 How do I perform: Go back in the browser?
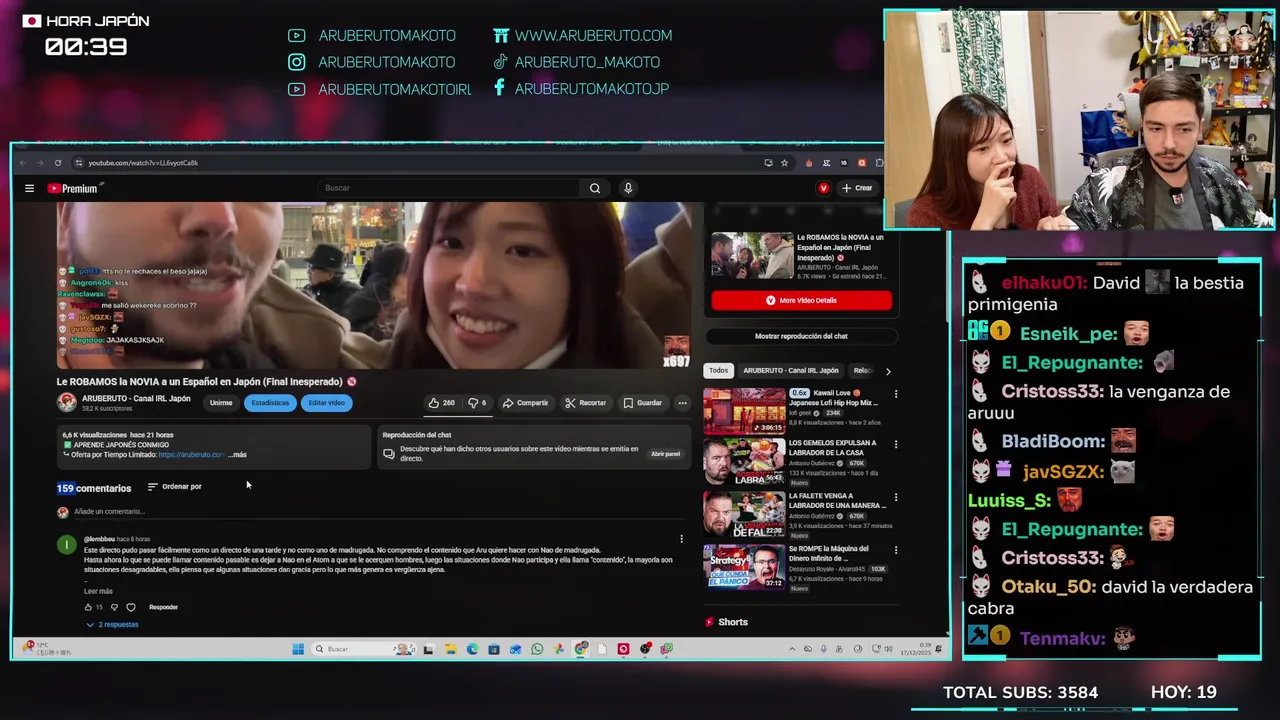[x=23, y=163]
